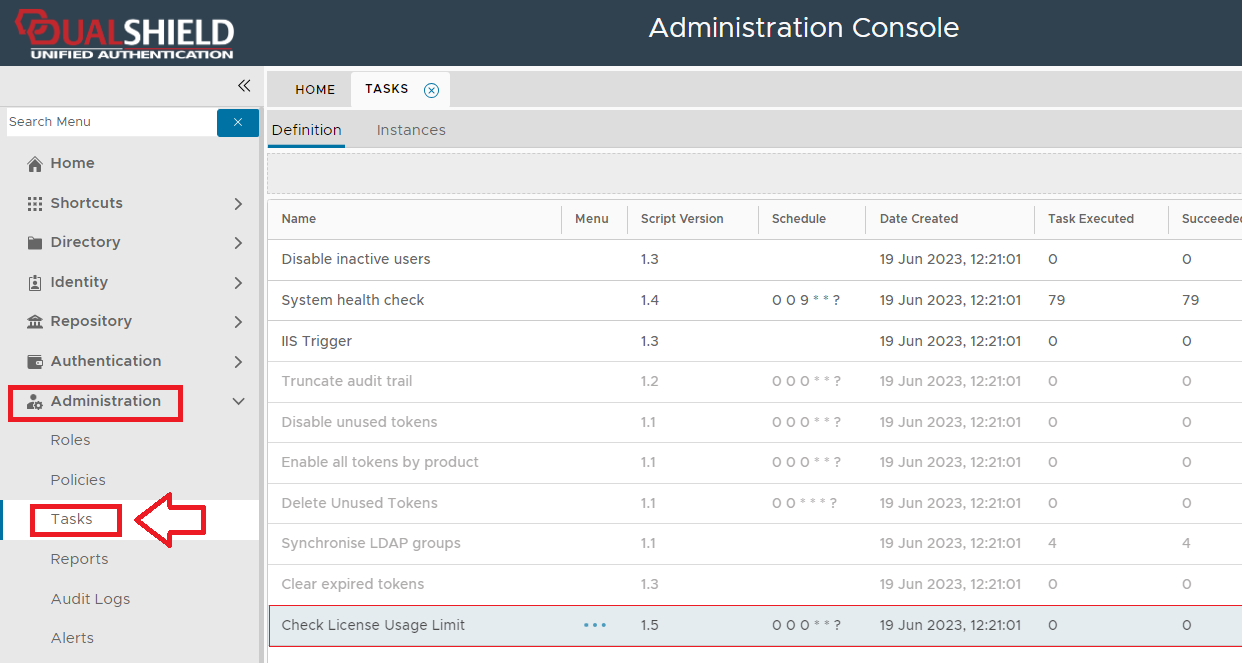
Task: Expand the Shortcuts menu arrow
Action: [x=238, y=204]
